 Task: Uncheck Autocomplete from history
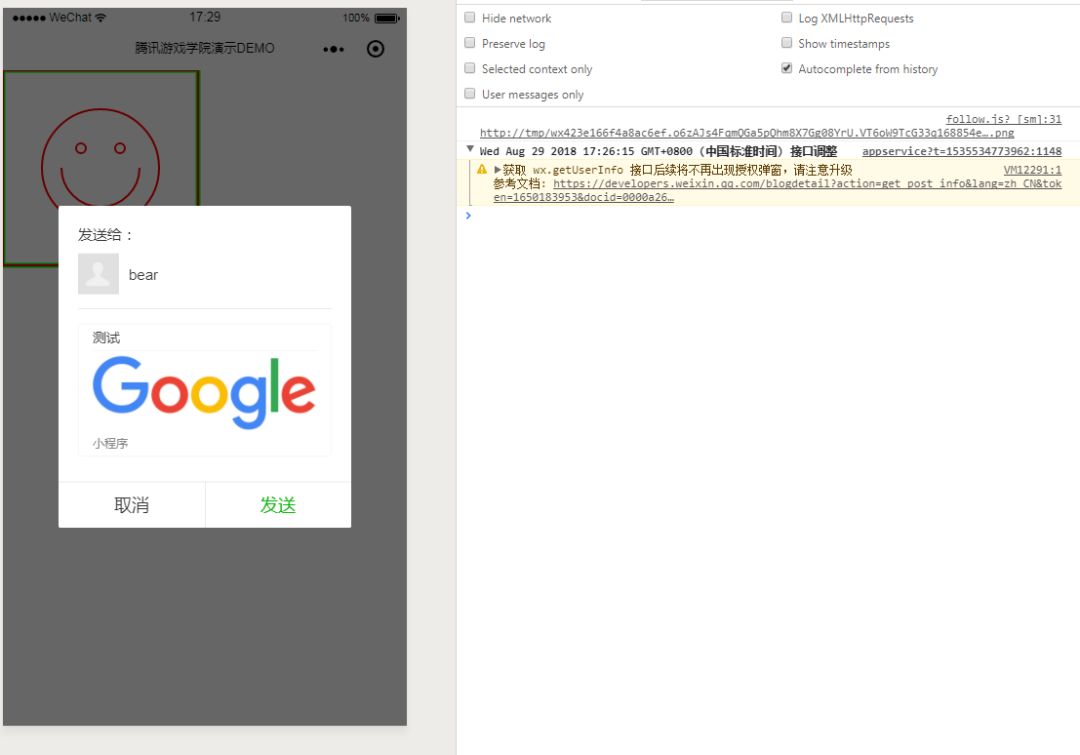pyautogui.click(x=787, y=68)
